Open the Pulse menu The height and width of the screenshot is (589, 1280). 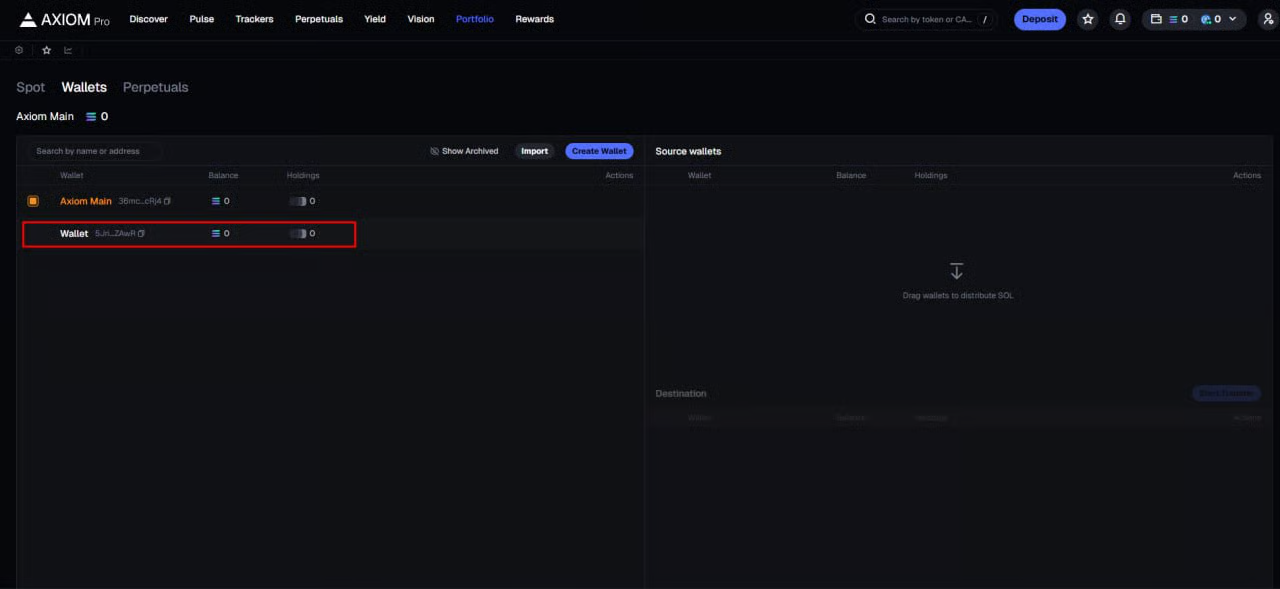(x=201, y=19)
